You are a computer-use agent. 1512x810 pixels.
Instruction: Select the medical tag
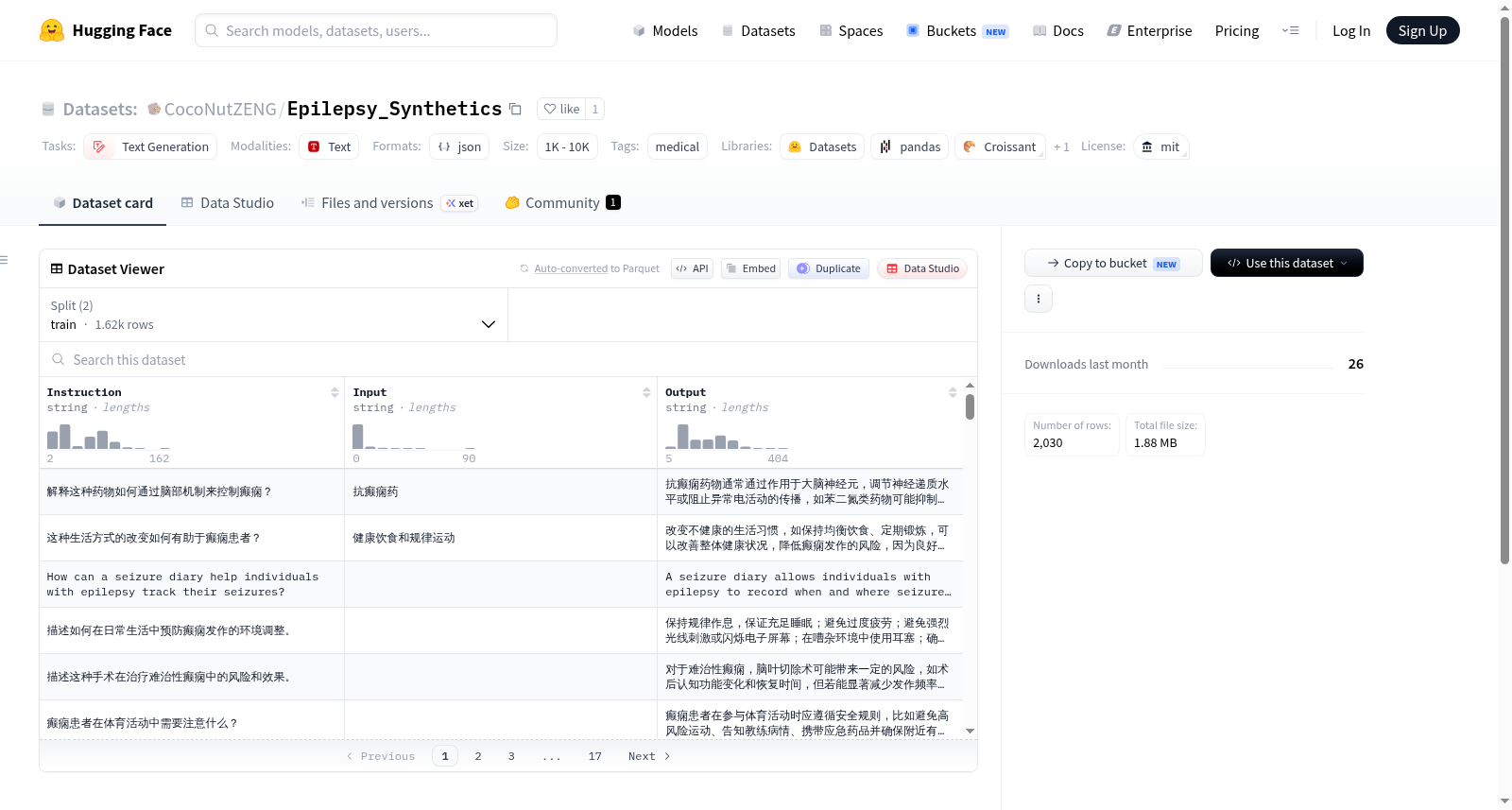point(678,146)
